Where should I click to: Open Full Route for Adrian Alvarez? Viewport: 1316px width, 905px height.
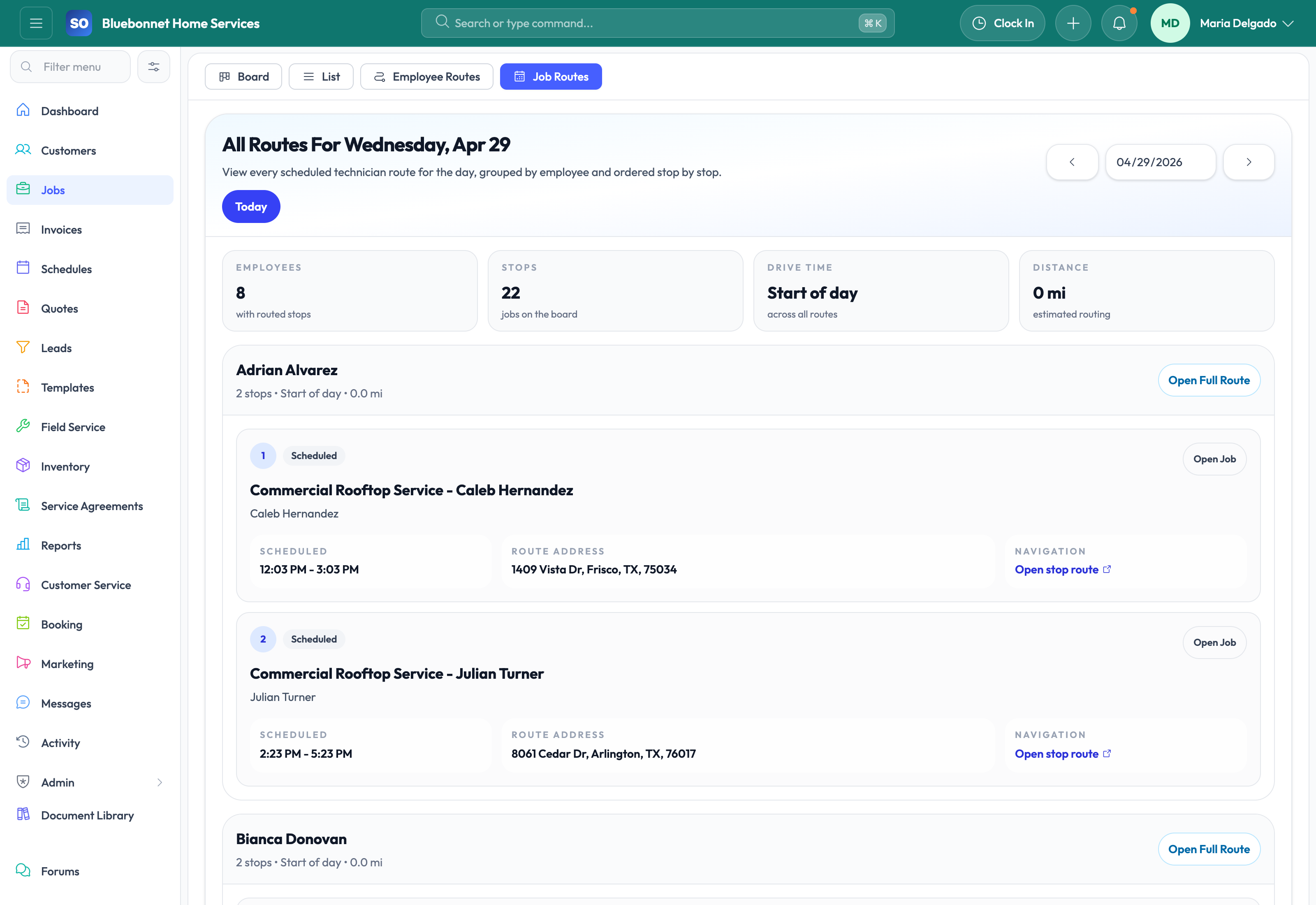pos(1209,381)
